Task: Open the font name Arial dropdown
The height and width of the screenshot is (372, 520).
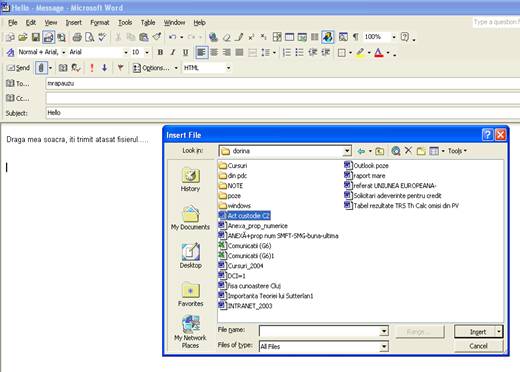Action: [x=126, y=52]
